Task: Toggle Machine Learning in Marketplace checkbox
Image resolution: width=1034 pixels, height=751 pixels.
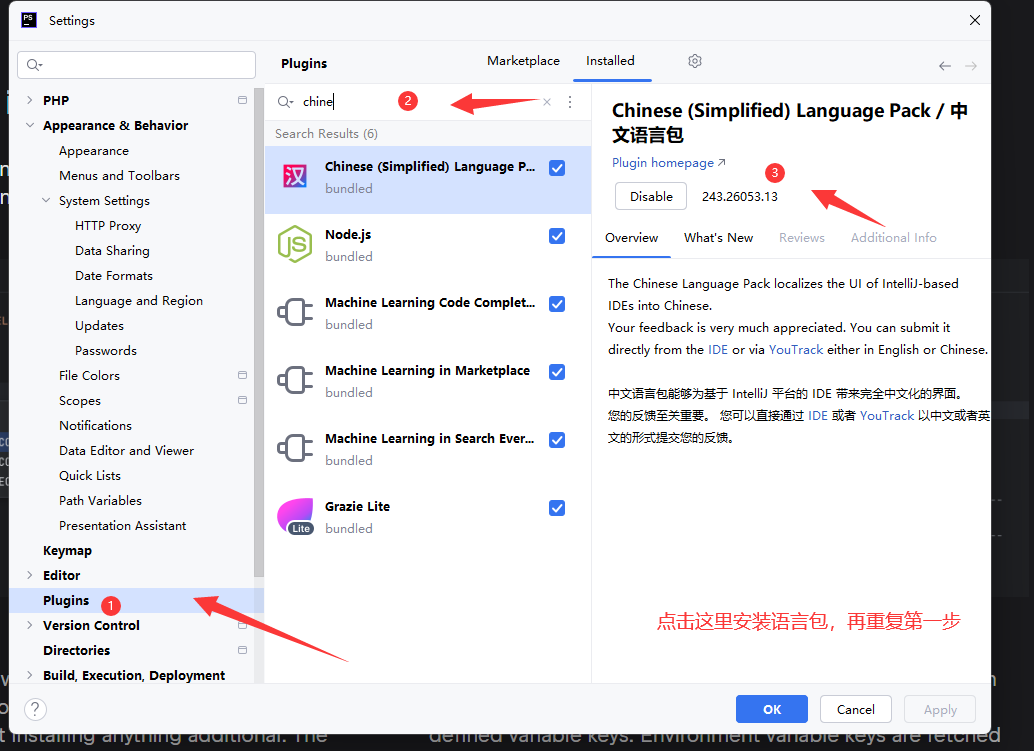Action: click(x=557, y=372)
